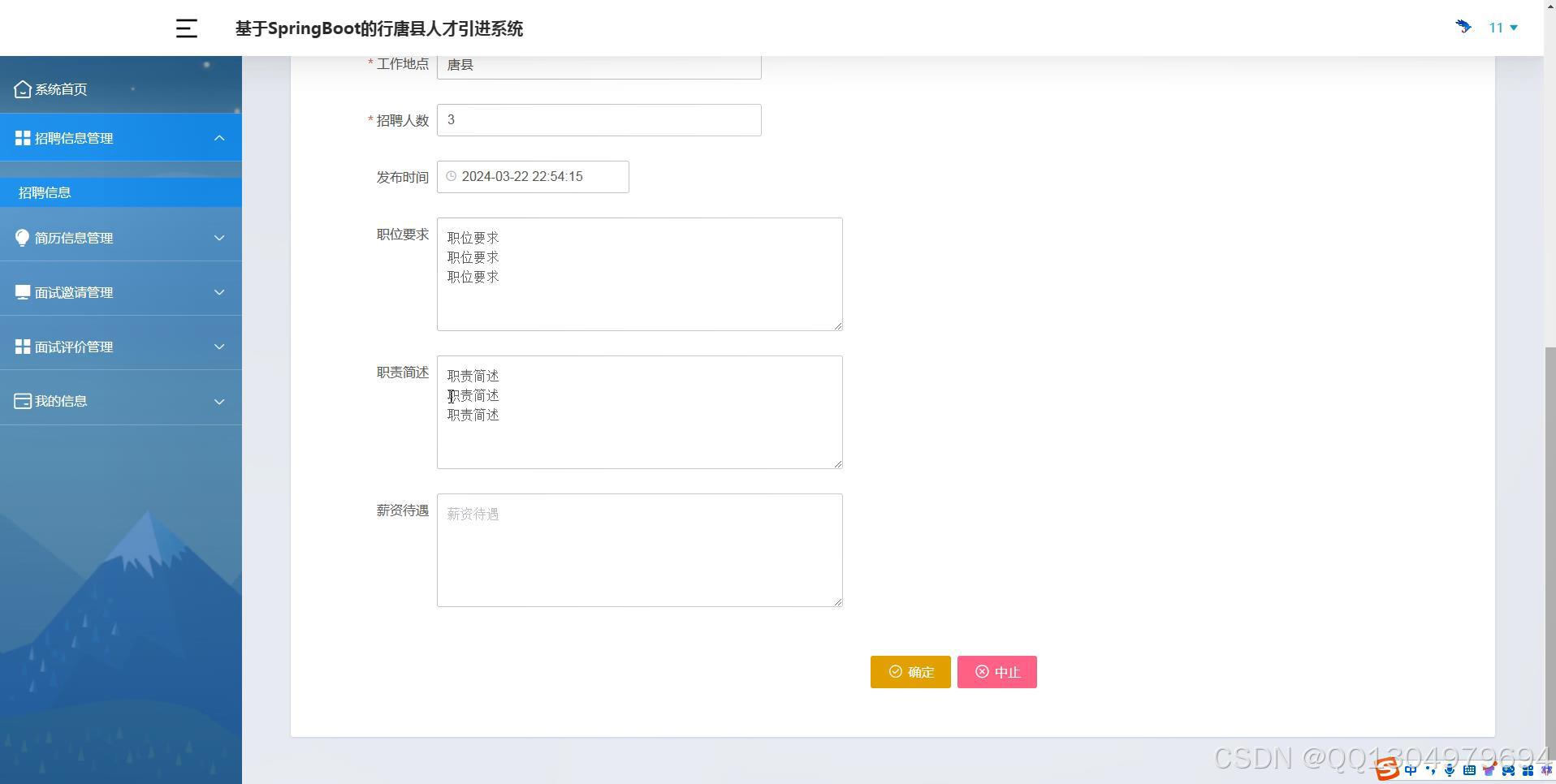Expand the 简历信息管理 chevron
The height and width of the screenshot is (784, 1556).
tap(219, 238)
